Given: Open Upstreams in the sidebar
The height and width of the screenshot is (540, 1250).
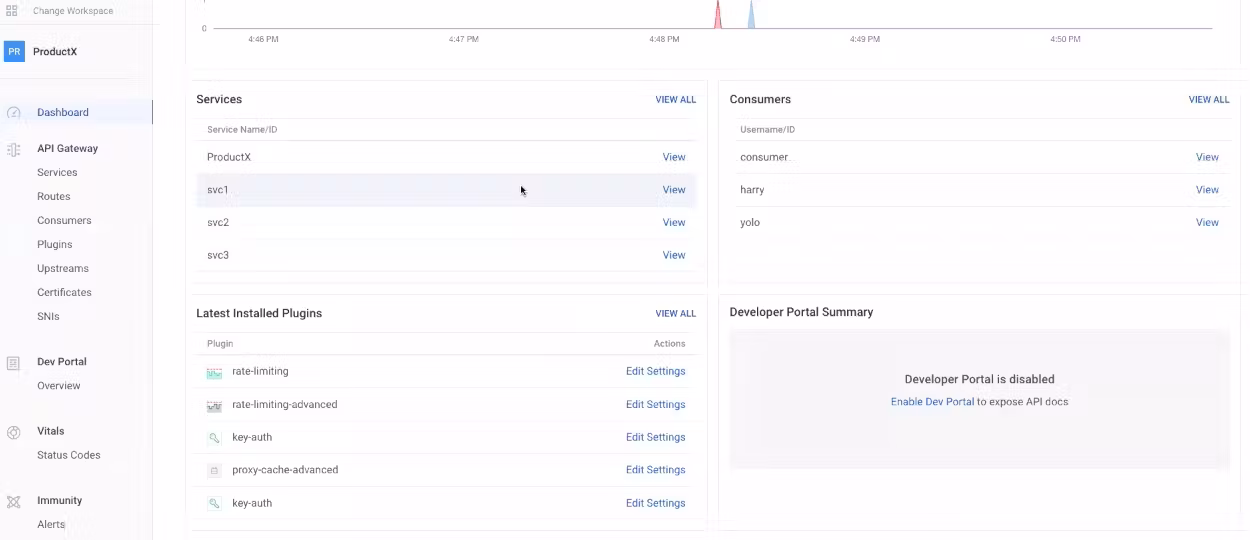Looking at the screenshot, I should point(63,269).
